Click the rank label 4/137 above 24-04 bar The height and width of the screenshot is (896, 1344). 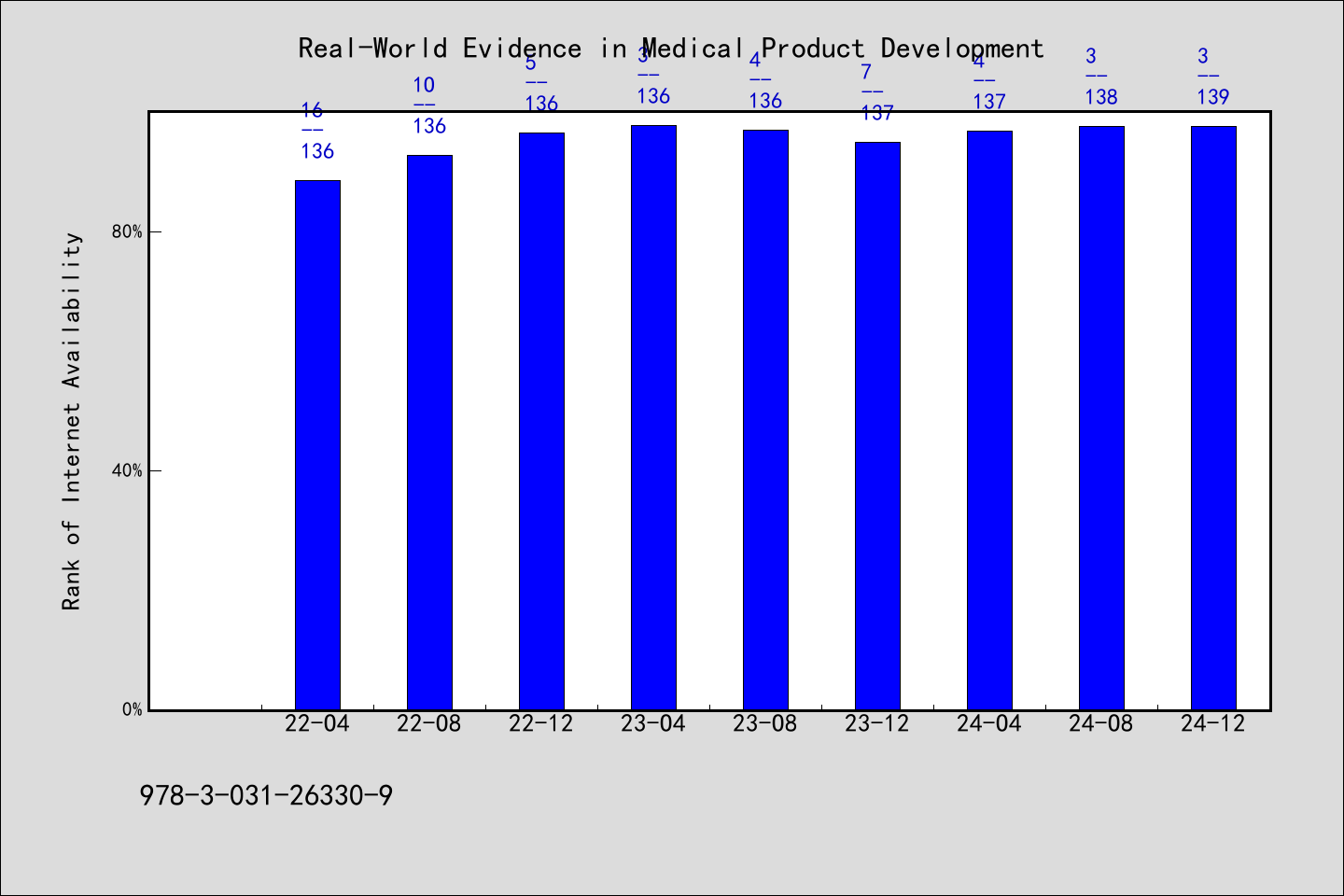tap(989, 81)
